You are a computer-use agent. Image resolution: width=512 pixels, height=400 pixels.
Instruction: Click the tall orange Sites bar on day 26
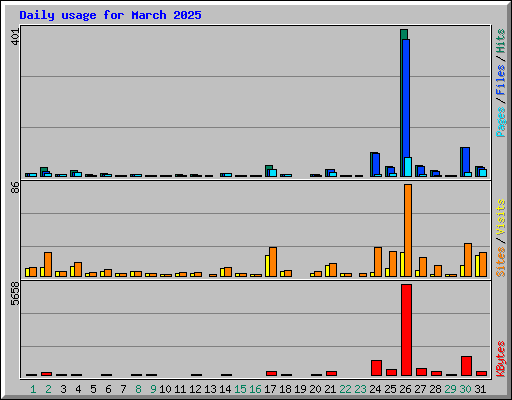pyautogui.click(x=408, y=230)
